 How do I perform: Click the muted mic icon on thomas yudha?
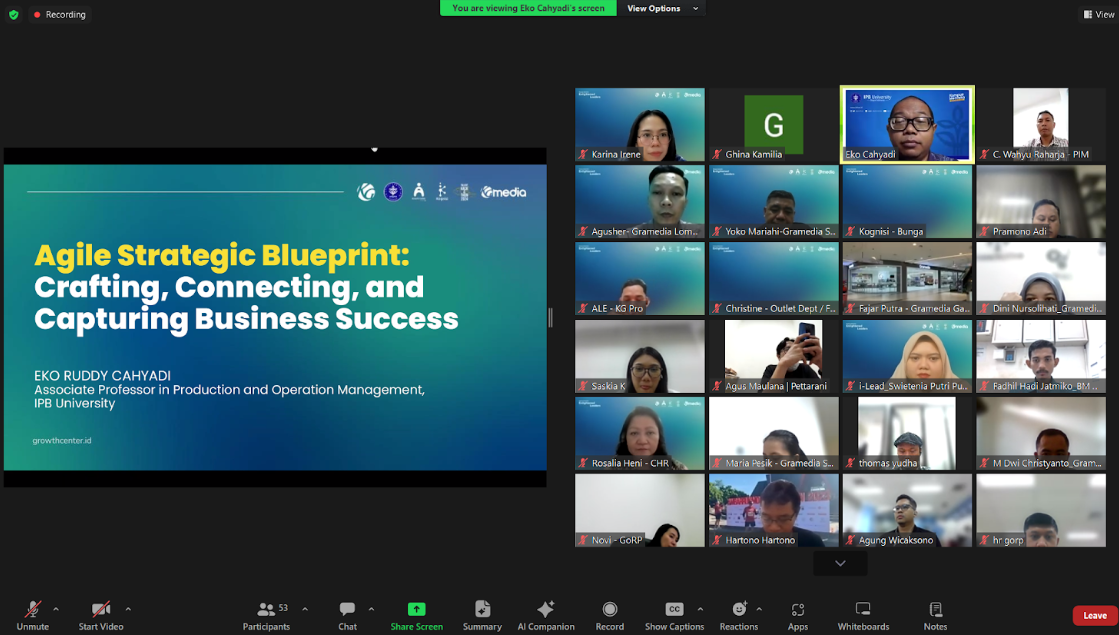851,463
